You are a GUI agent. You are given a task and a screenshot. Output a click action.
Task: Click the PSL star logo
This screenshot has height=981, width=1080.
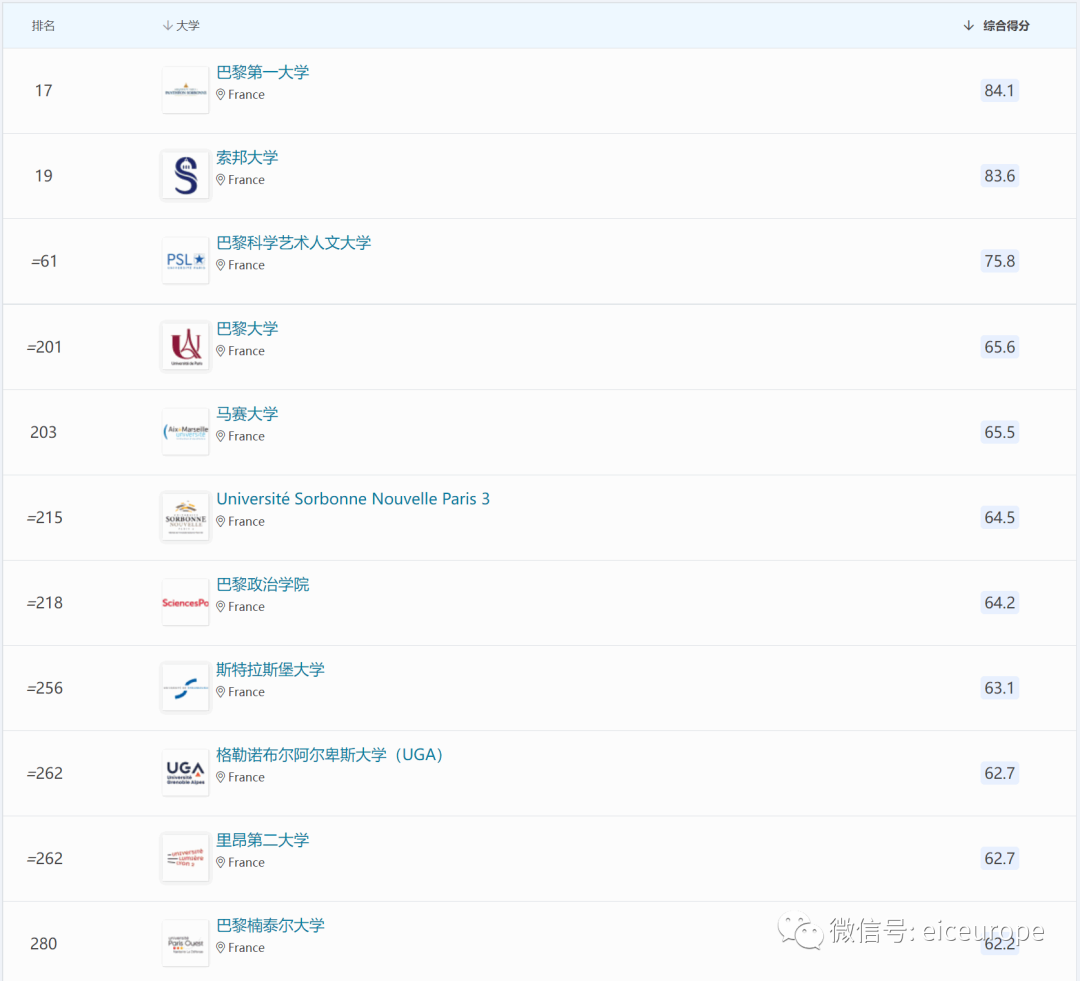[185, 261]
